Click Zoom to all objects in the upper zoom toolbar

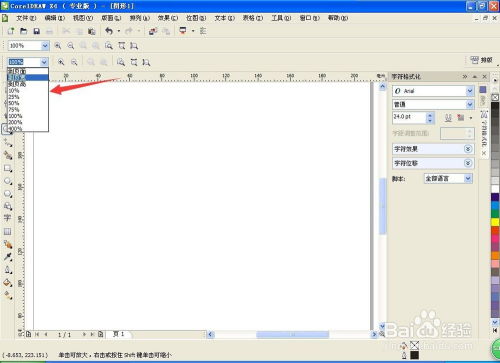109,46
